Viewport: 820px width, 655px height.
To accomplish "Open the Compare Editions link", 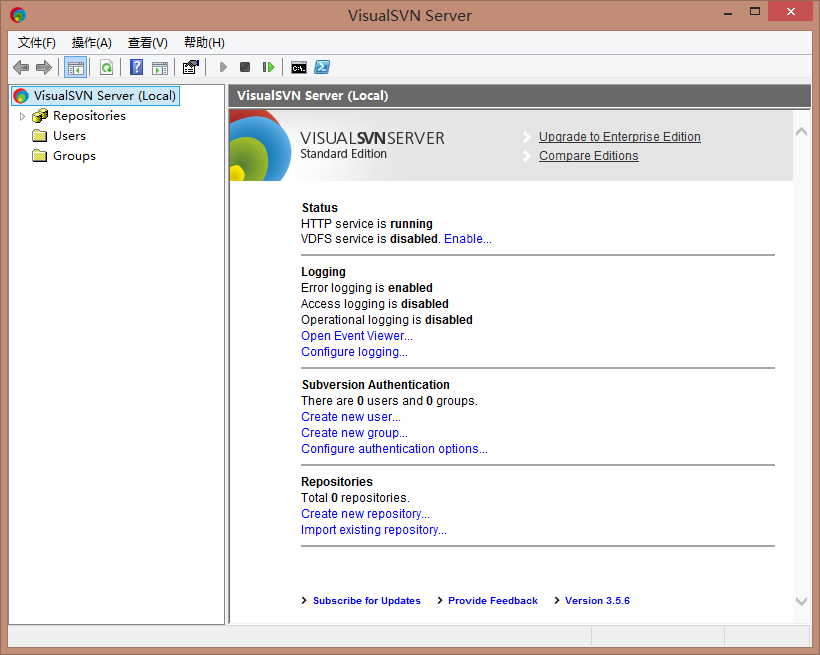I will click(x=588, y=156).
